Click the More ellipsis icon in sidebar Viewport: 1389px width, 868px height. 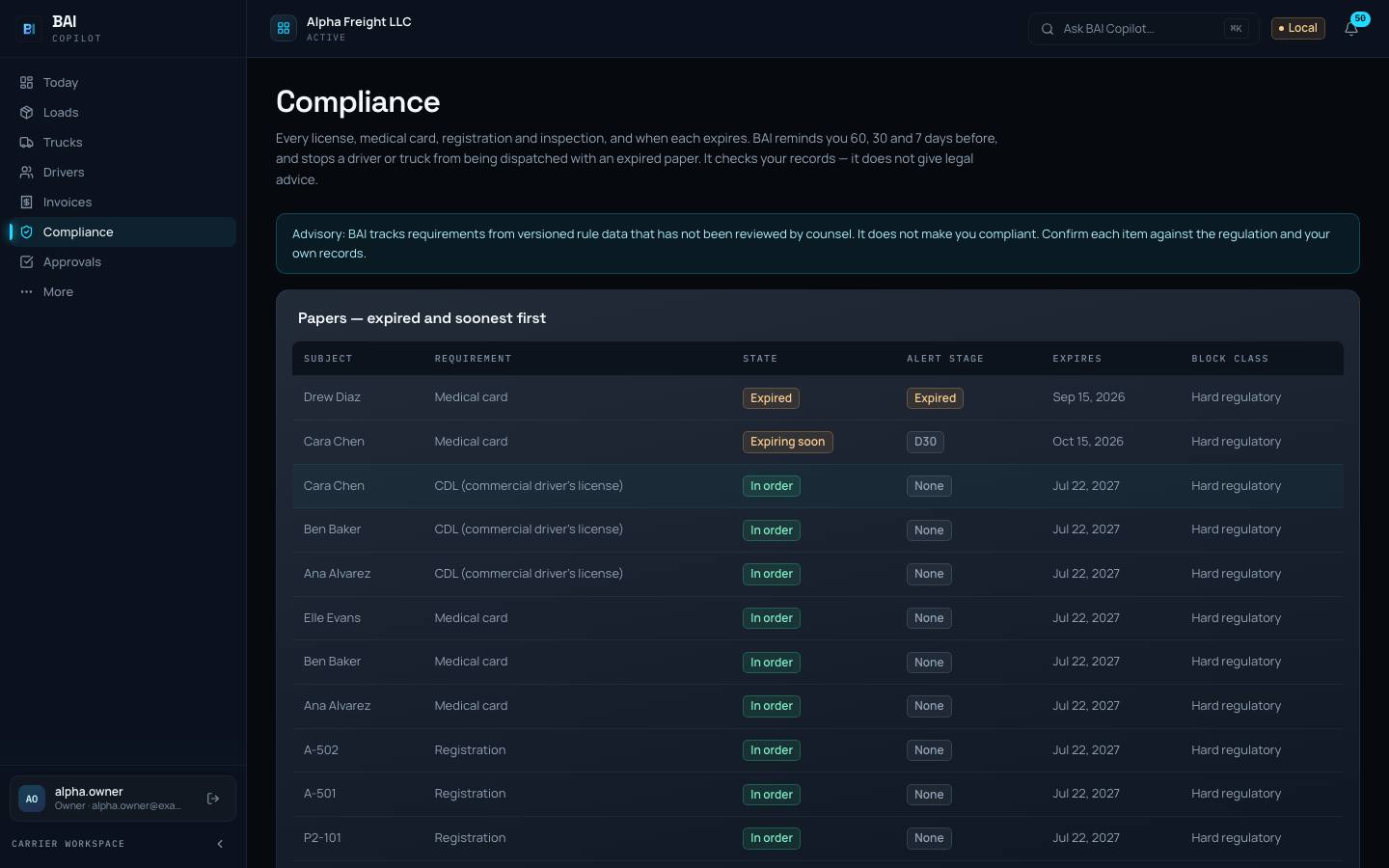(26, 292)
